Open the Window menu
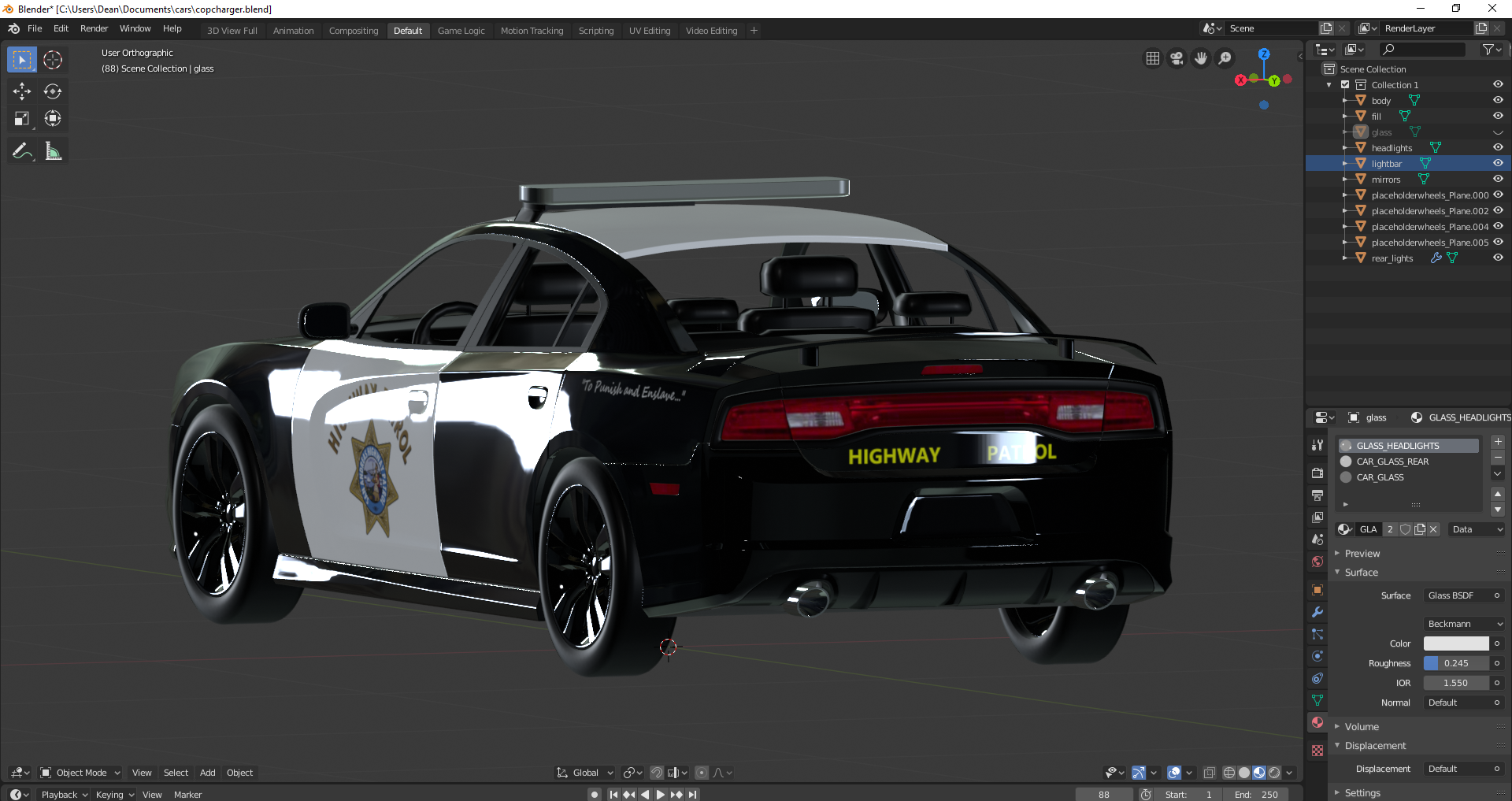The image size is (1512, 801). pos(135,28)
